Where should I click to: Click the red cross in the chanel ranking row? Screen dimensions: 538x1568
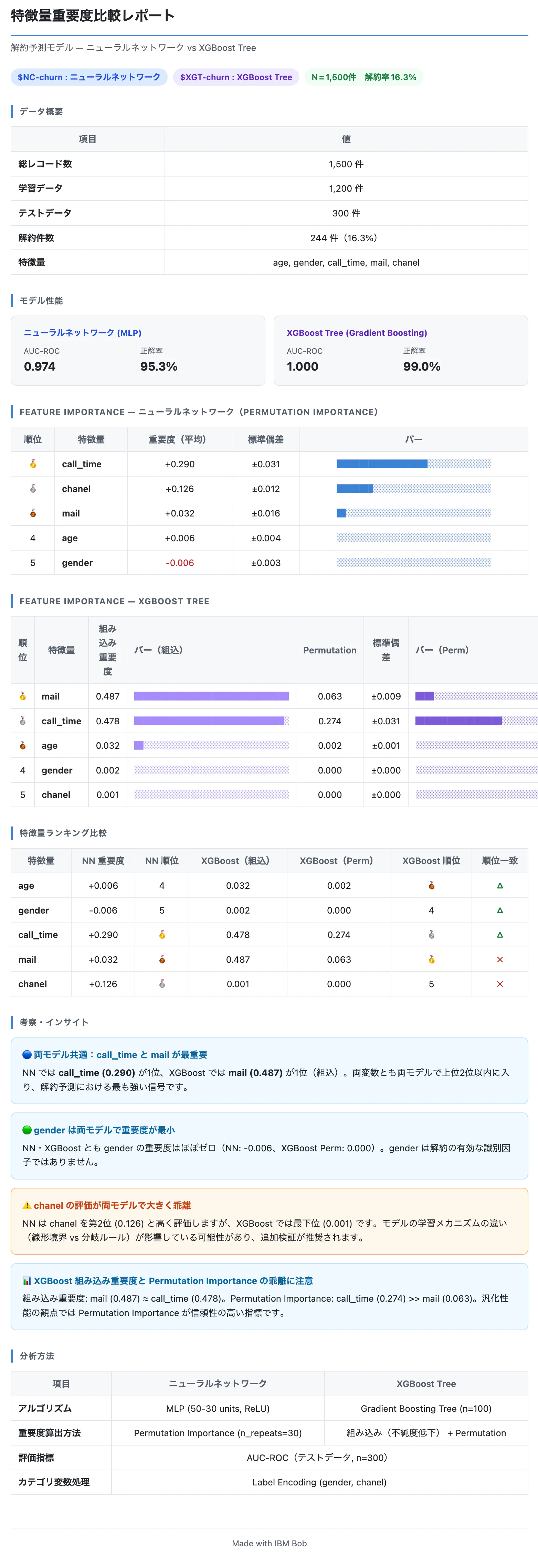coord(500,984)
